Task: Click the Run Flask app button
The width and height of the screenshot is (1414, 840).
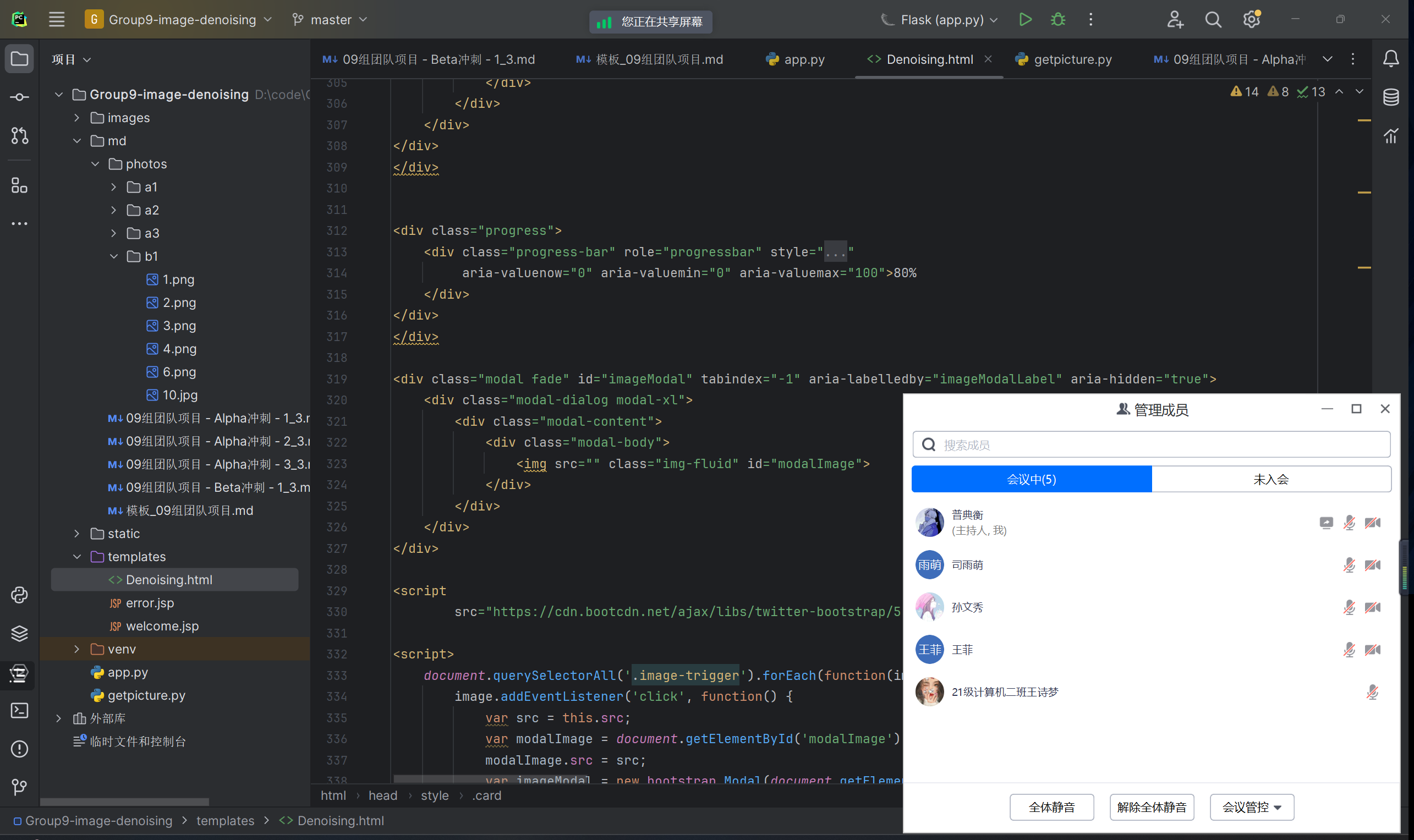Action: tap(1024, 20)
